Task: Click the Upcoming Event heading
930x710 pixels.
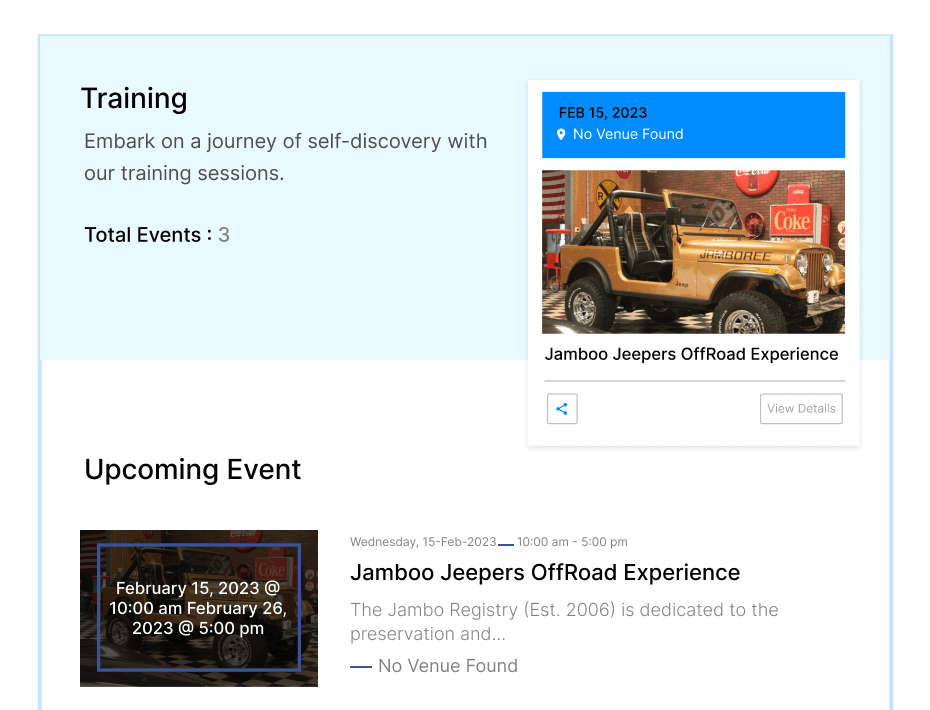Action: pyautogui.click(x=192, y=470)
